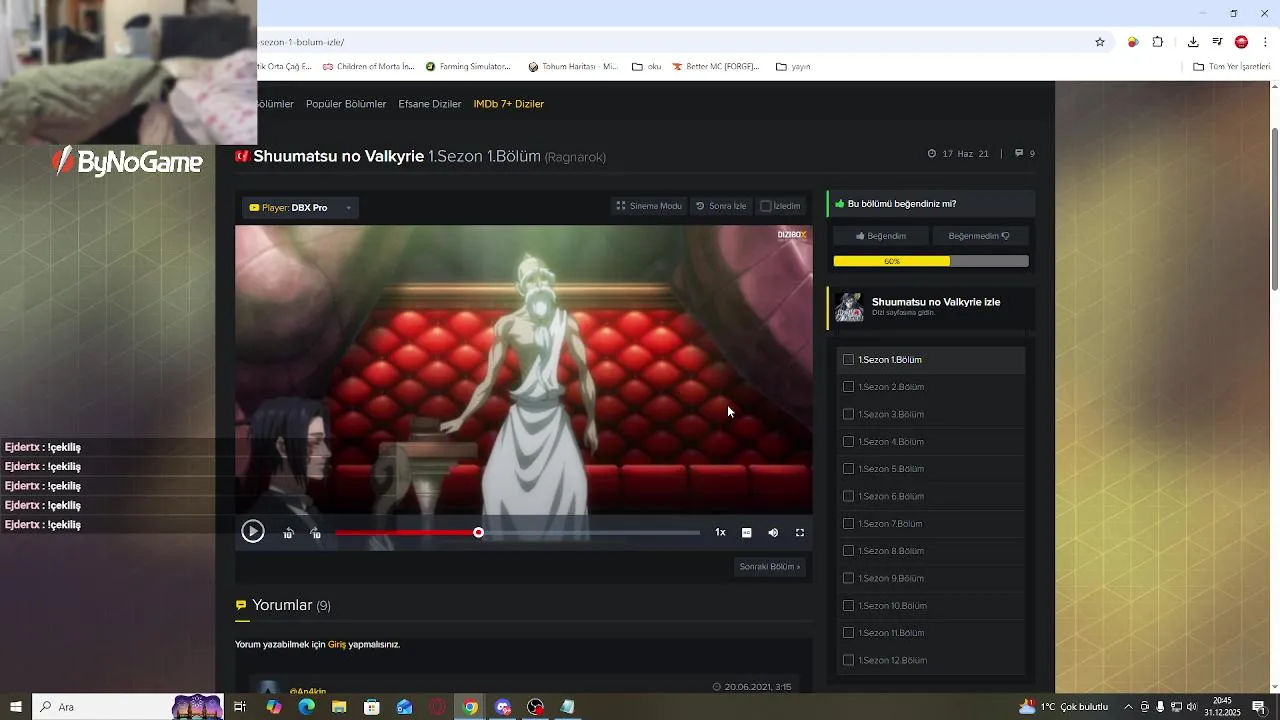Open the 1.Sezon 10.Bölüm episode link

[x=893, y=606]
